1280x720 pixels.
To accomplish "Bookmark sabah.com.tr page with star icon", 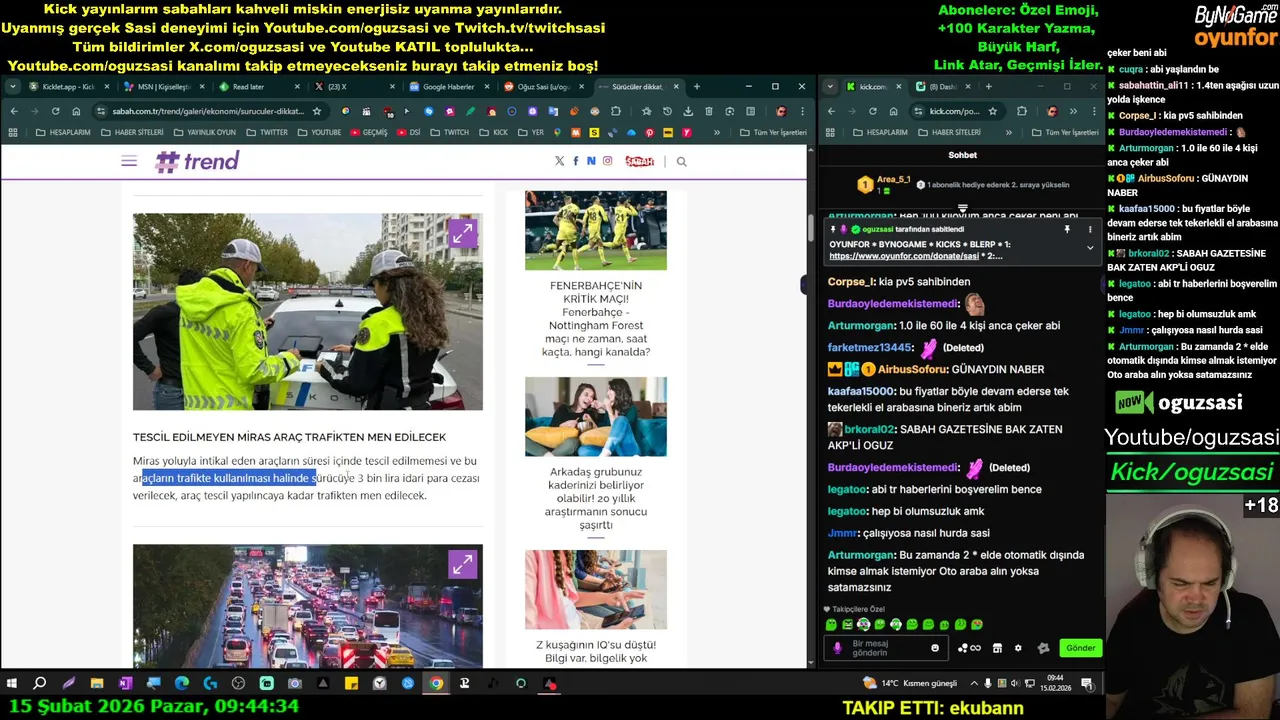I will 317,111.
